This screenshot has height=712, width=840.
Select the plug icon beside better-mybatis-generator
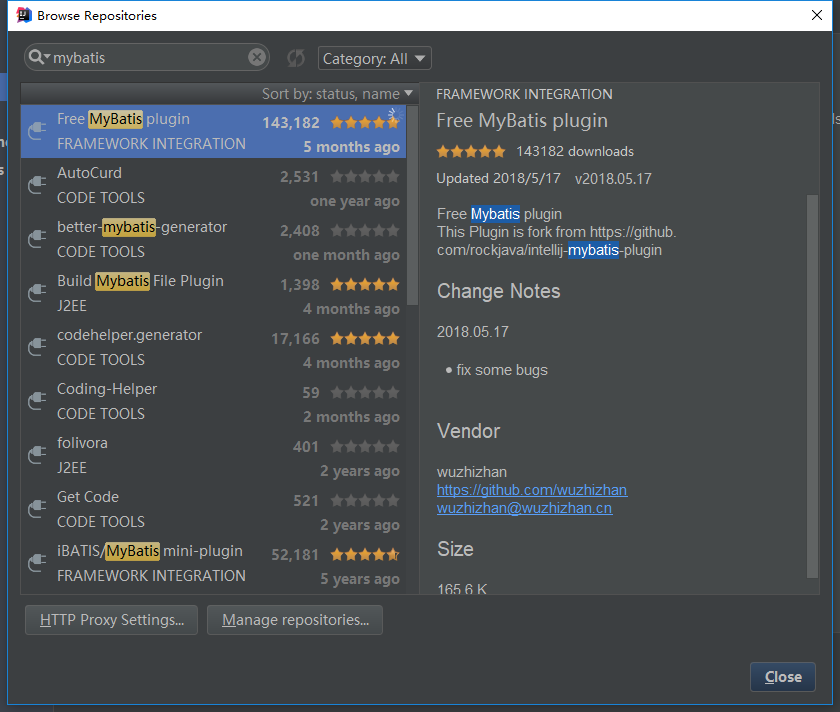coord(37,239)
